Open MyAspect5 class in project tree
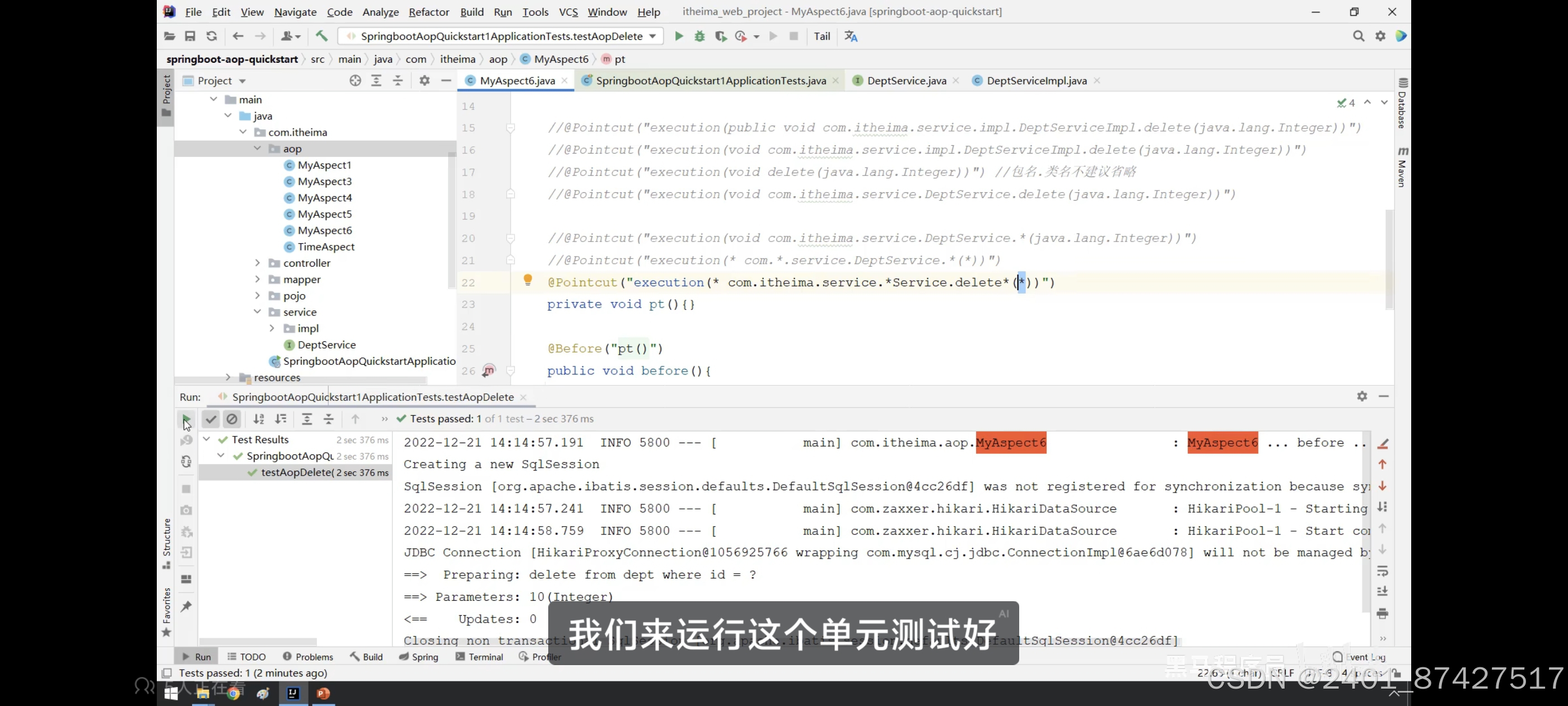1568x706 pixels. coord(324,215)
